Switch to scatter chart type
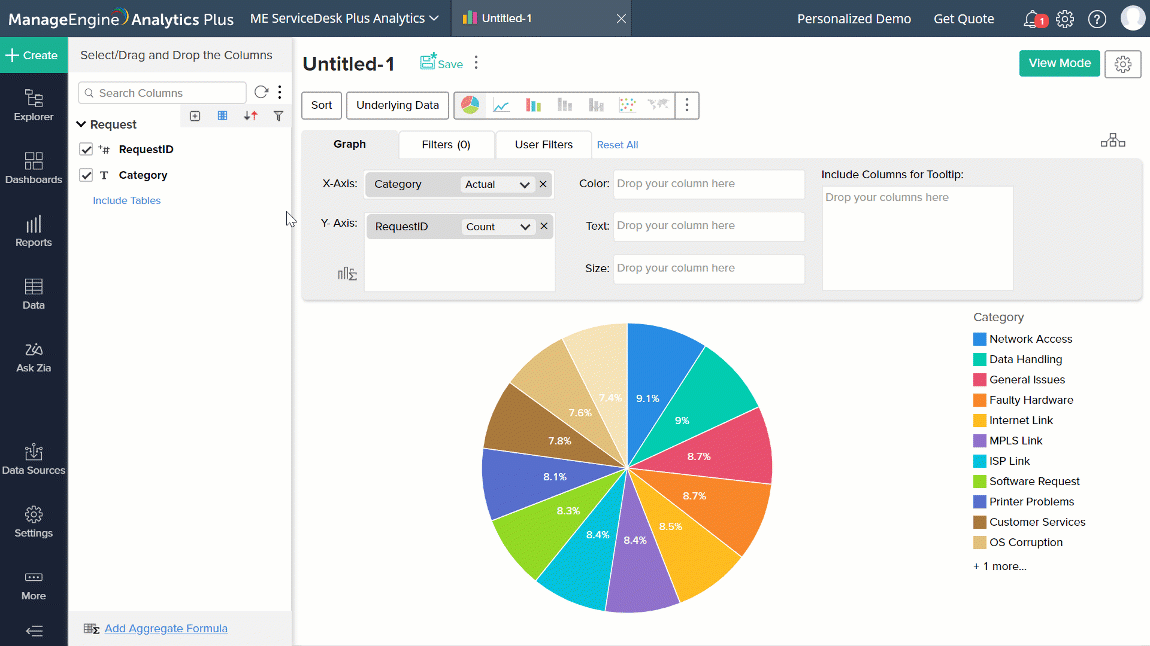Viewport: 1150px width, 646px height. [x=627, y=106]
